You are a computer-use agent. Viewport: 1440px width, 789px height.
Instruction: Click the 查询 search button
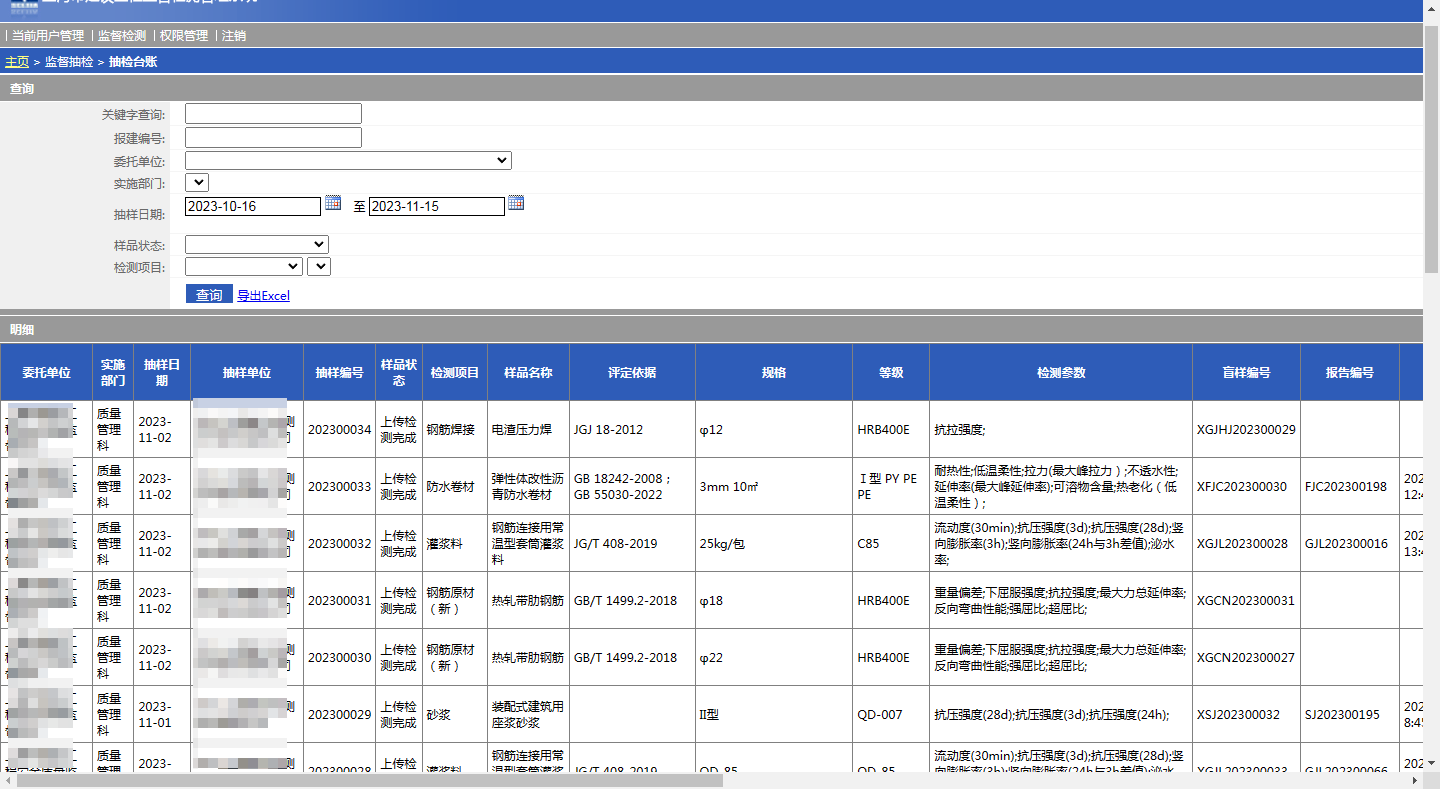209,295
